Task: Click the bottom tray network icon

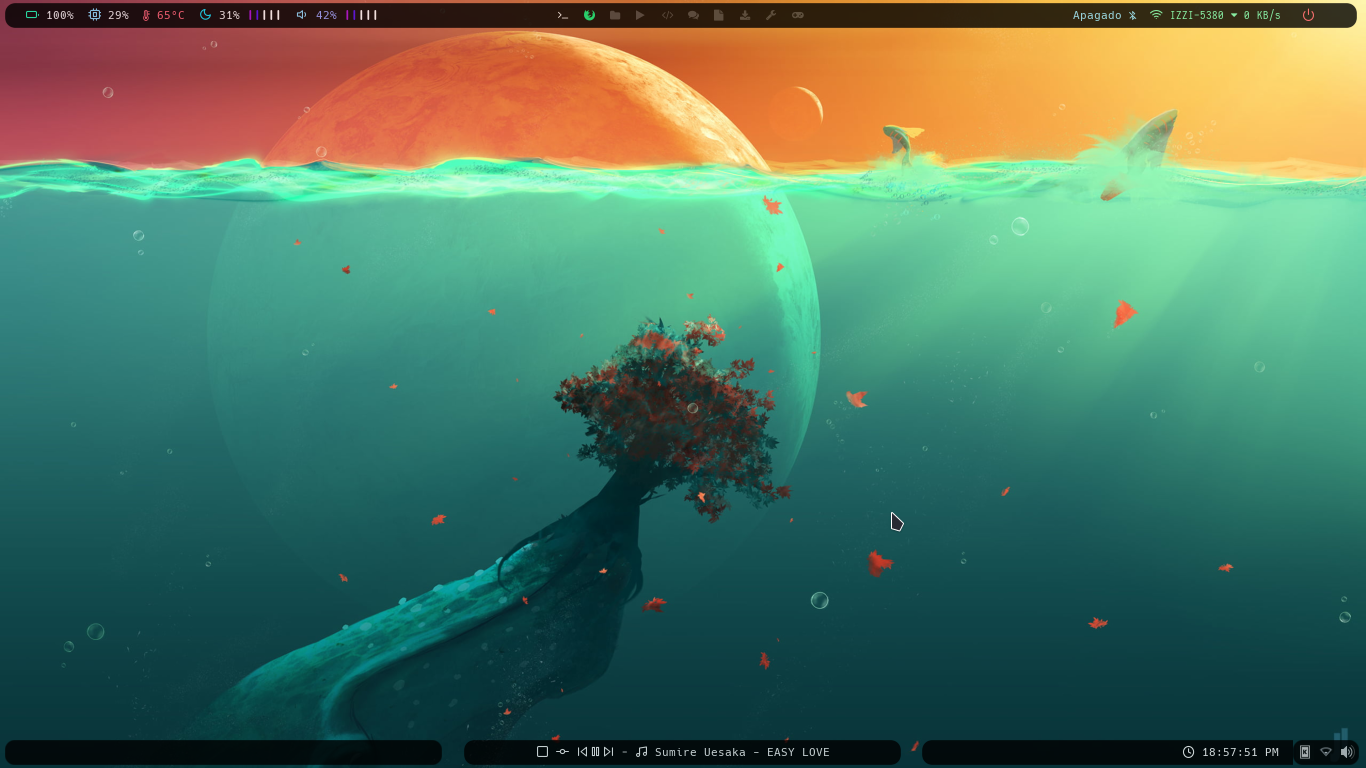Action: tap(1326, 752)
